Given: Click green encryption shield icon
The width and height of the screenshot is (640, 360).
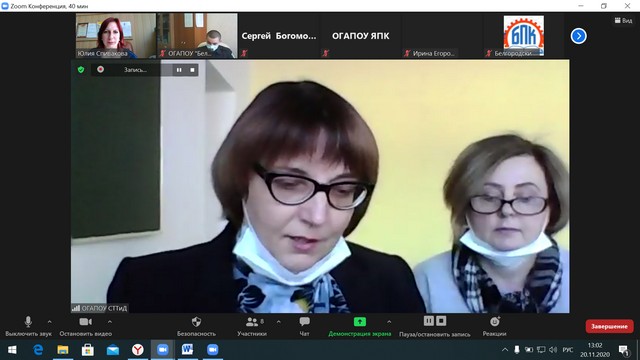Looking at the screenshot, I should [x=81, y=70].
